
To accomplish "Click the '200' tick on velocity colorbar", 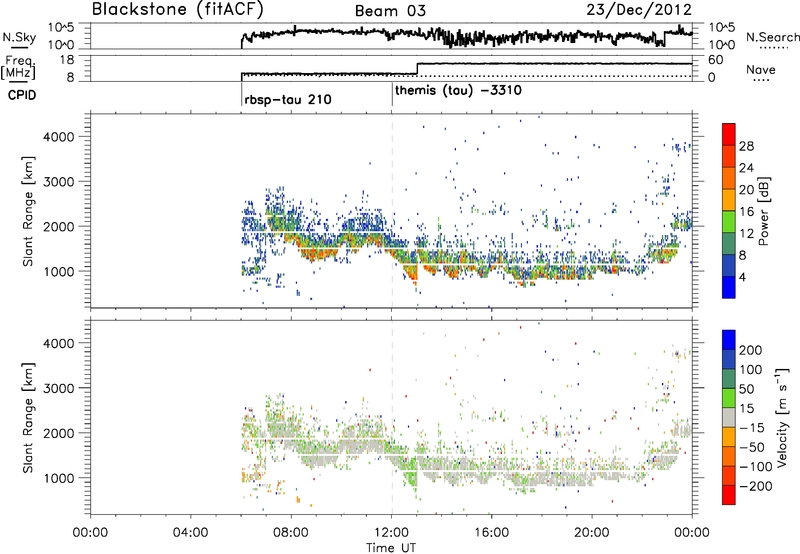I will tap(751, 350).
